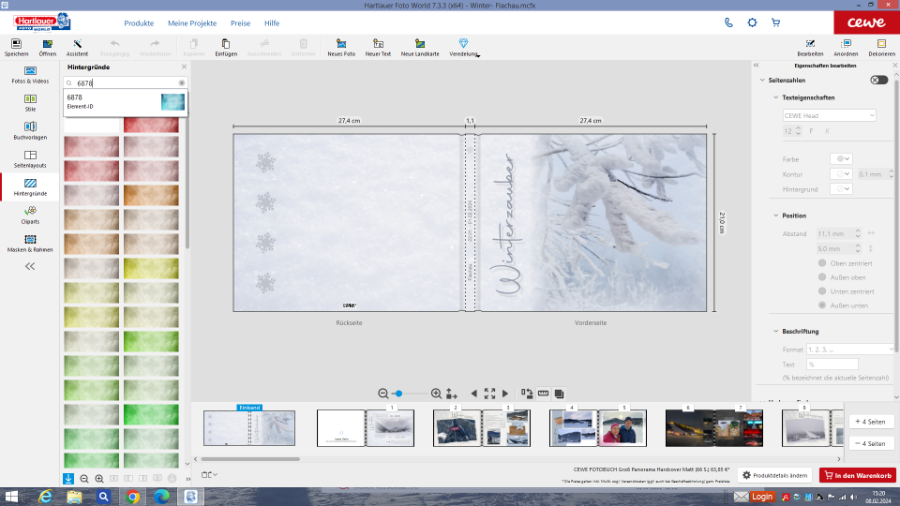Add a new photo with Neues Foto

(341, 46)
